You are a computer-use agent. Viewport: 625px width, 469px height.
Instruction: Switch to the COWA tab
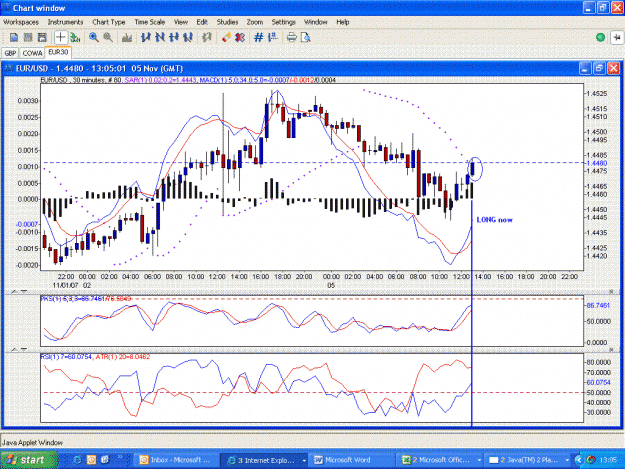(x=32, y=53)
